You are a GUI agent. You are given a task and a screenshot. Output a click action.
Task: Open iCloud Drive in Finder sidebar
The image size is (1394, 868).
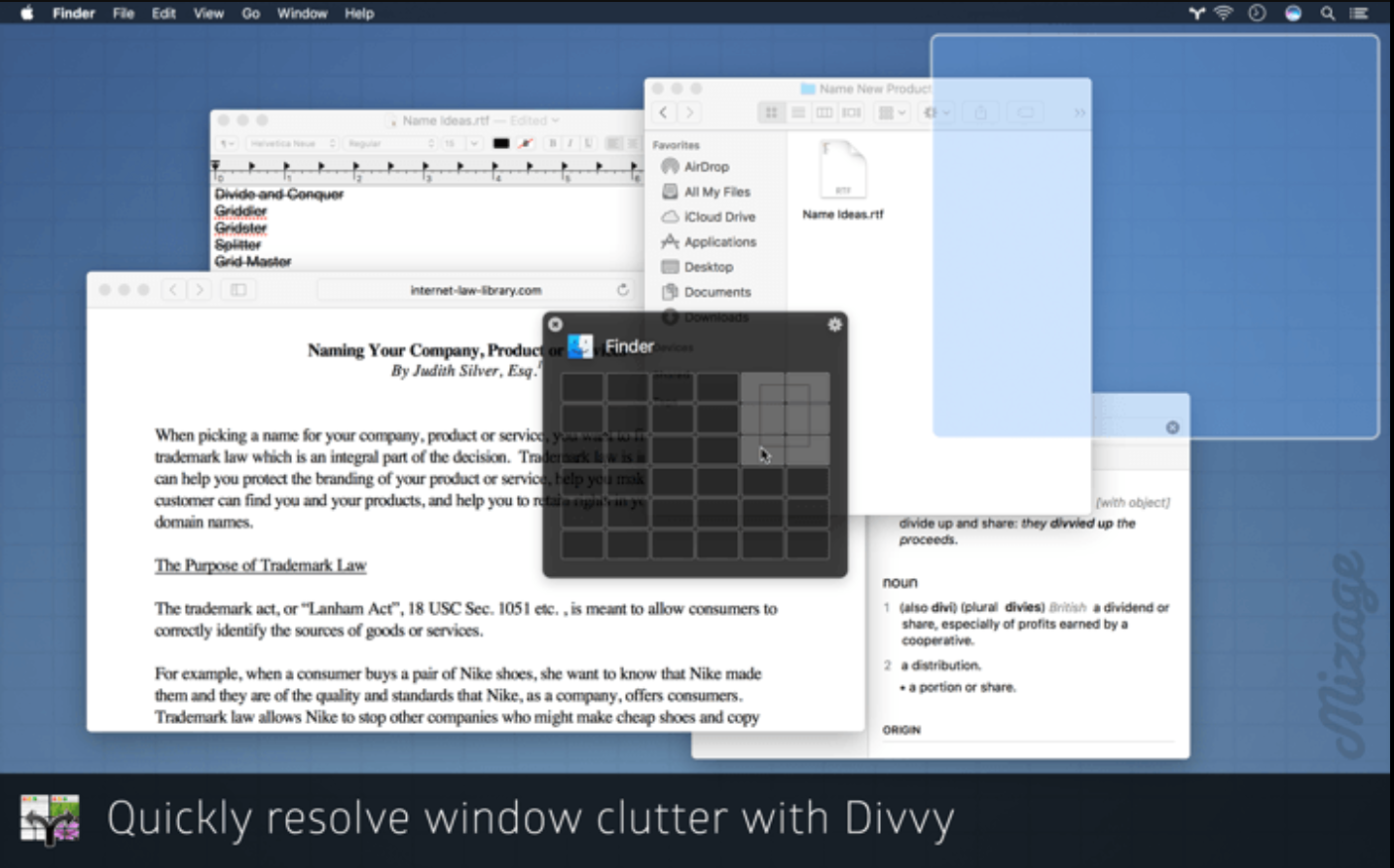[x=709, y=217]
